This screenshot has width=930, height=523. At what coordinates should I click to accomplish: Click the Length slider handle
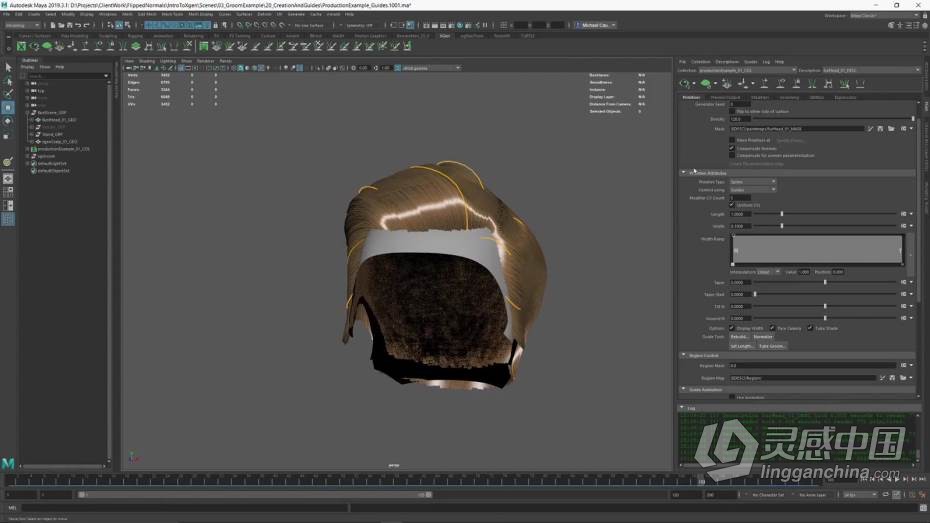(782, 214)
